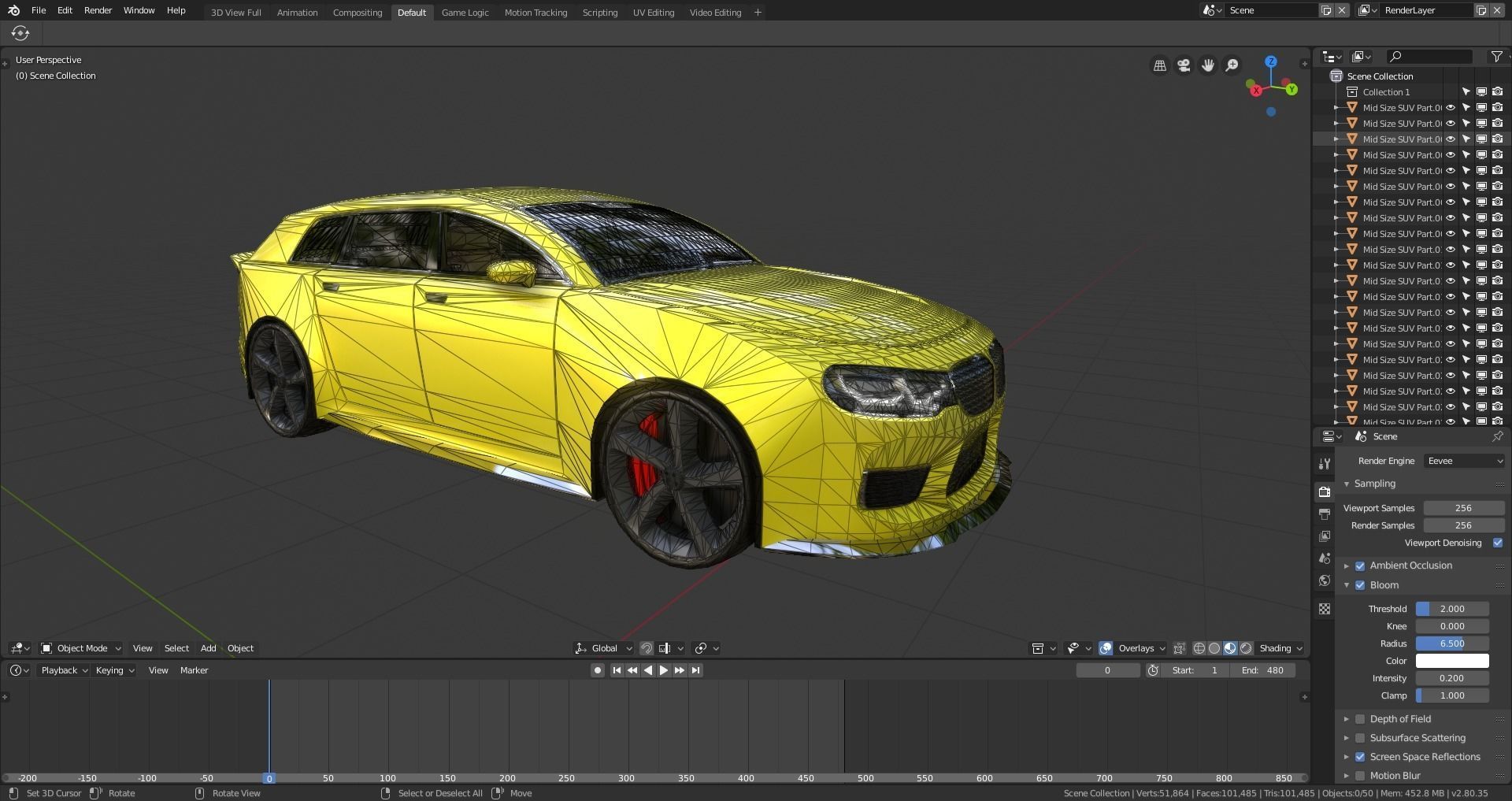This screenshot has width=1512, height=801.
Task: Select LookDev viewport shading
Action: 1230,648
